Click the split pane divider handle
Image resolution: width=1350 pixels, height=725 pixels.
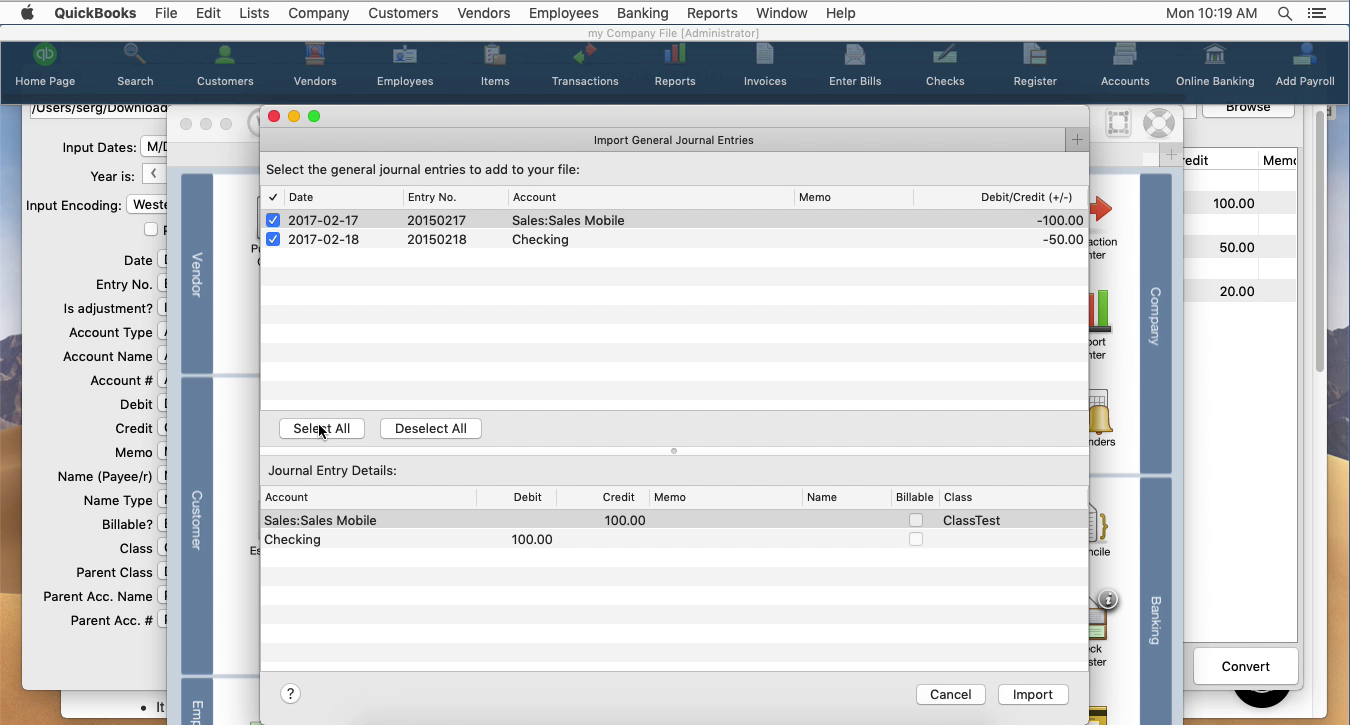(x=674, y=451)
